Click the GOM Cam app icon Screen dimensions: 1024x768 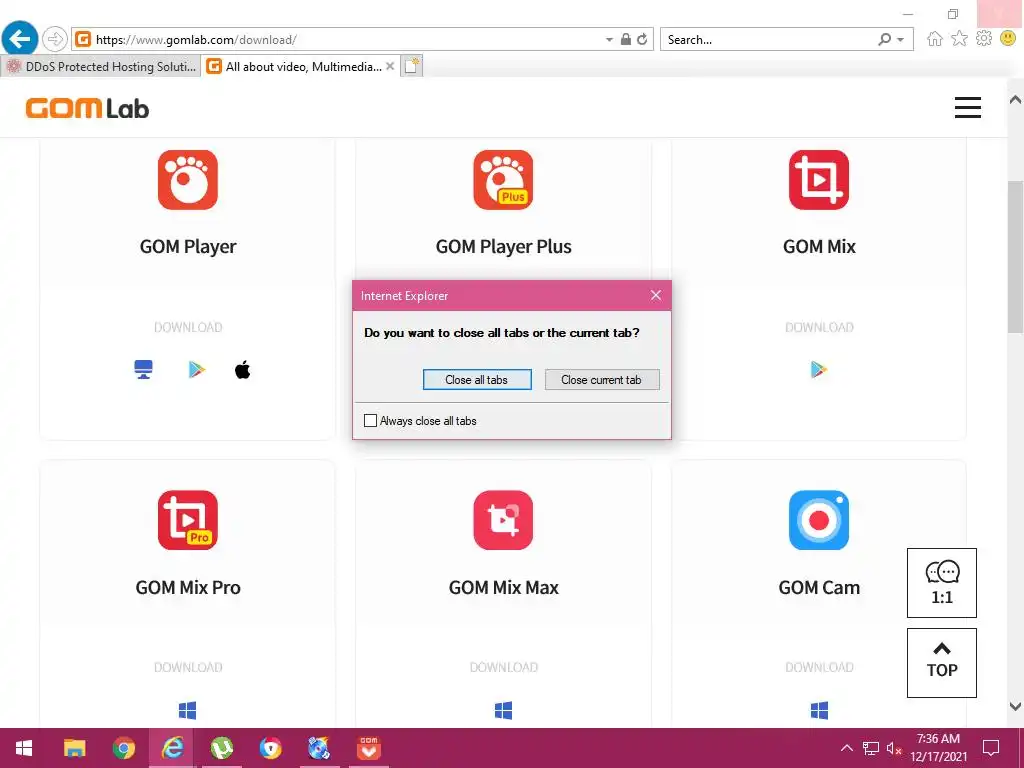819,520
